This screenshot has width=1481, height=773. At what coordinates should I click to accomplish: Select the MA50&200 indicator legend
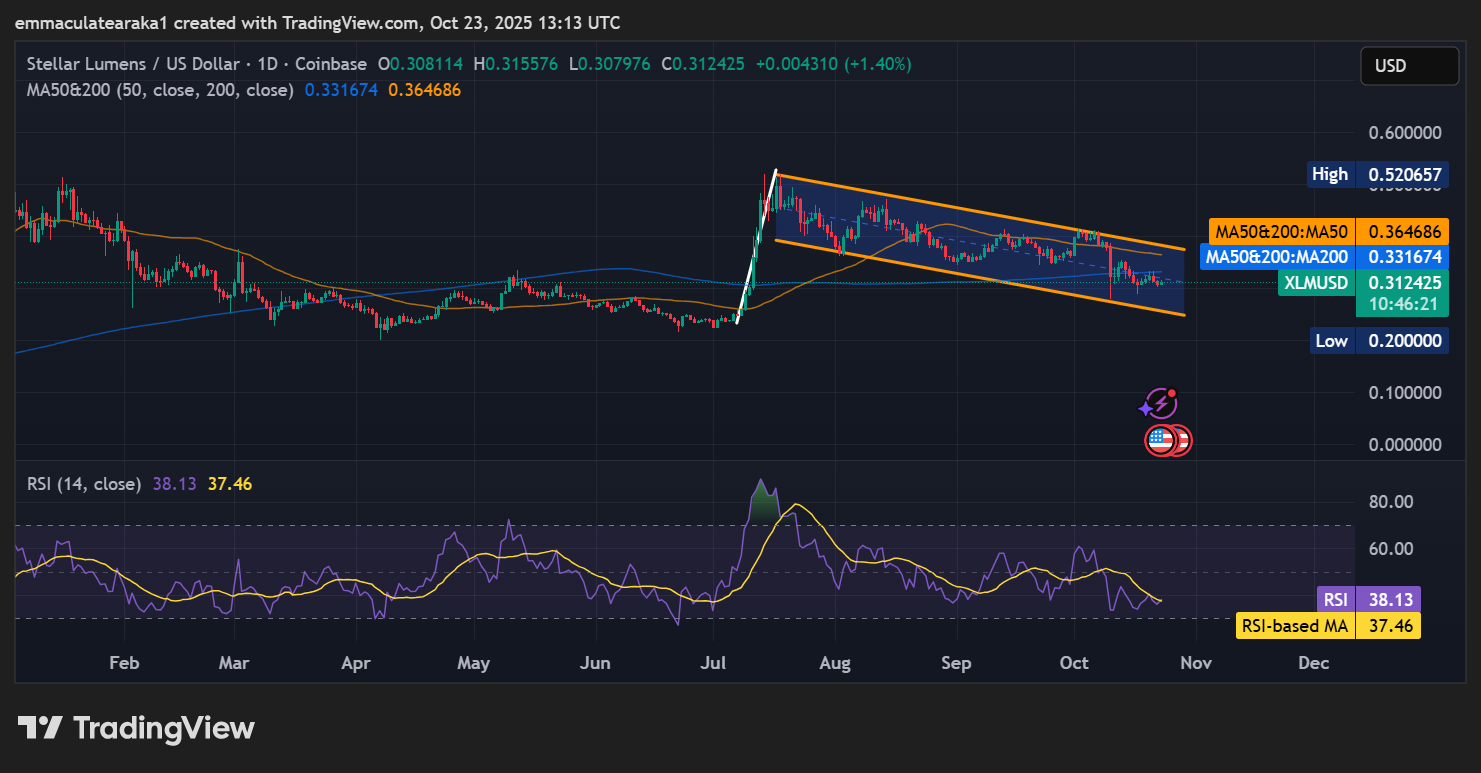coord(160,90)
